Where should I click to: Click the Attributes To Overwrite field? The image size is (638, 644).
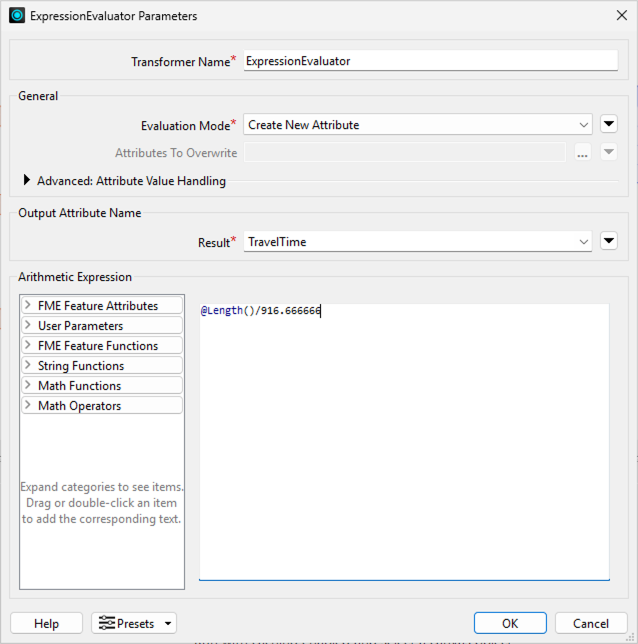pyautogui.click(x=405, y=152)
